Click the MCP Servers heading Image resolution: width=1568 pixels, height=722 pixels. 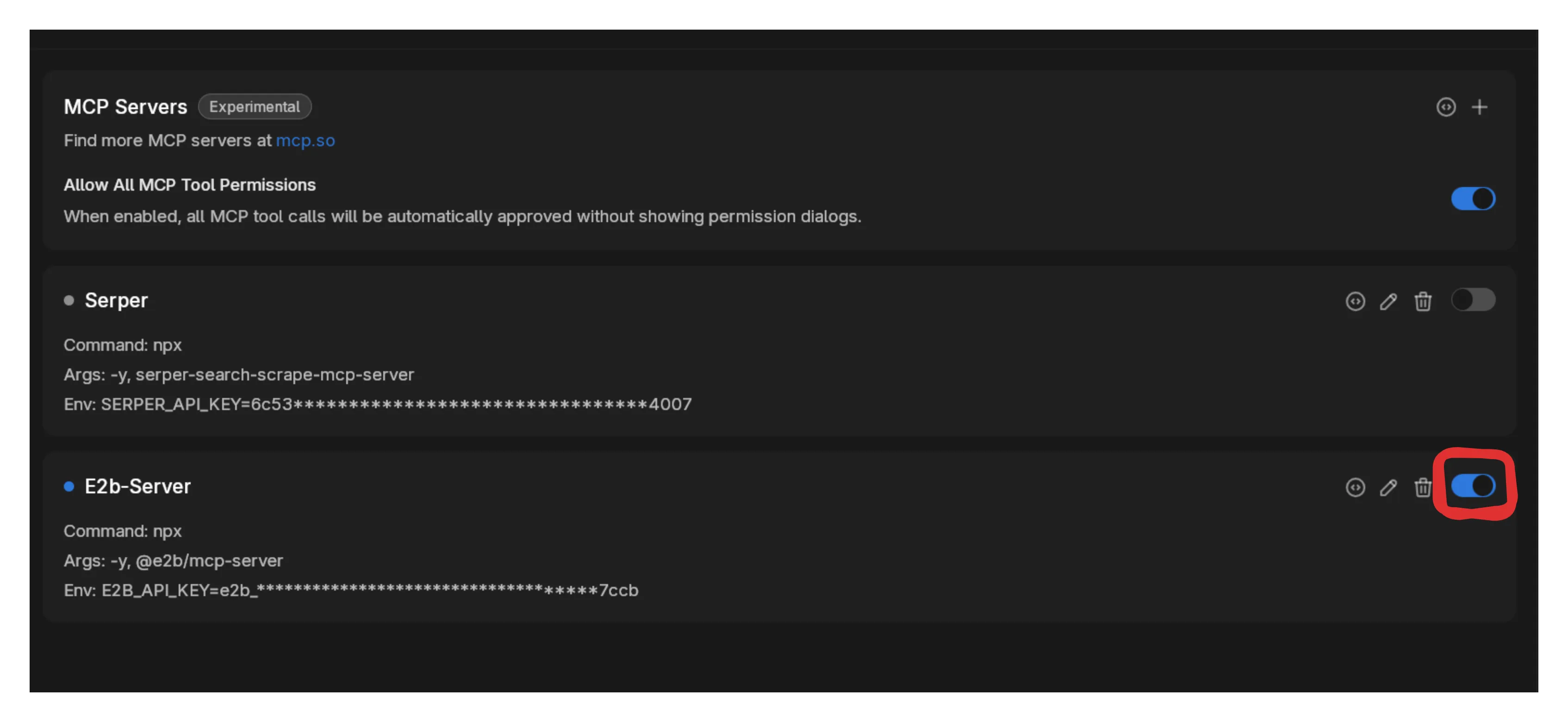[x=125, y=107]
